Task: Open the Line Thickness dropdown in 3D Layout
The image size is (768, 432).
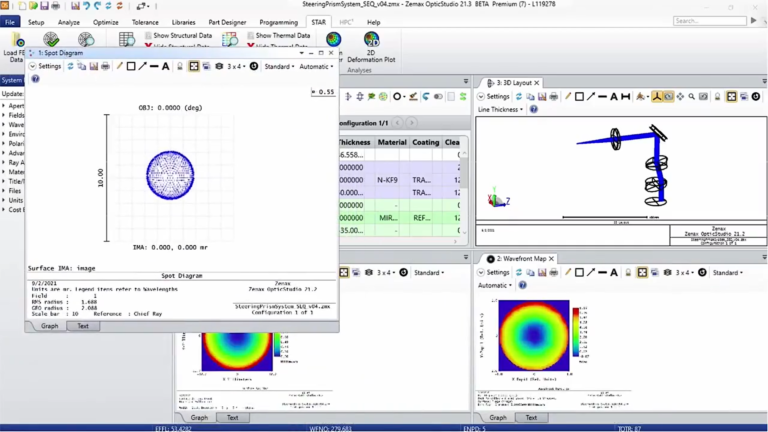Action: [500, 109]
